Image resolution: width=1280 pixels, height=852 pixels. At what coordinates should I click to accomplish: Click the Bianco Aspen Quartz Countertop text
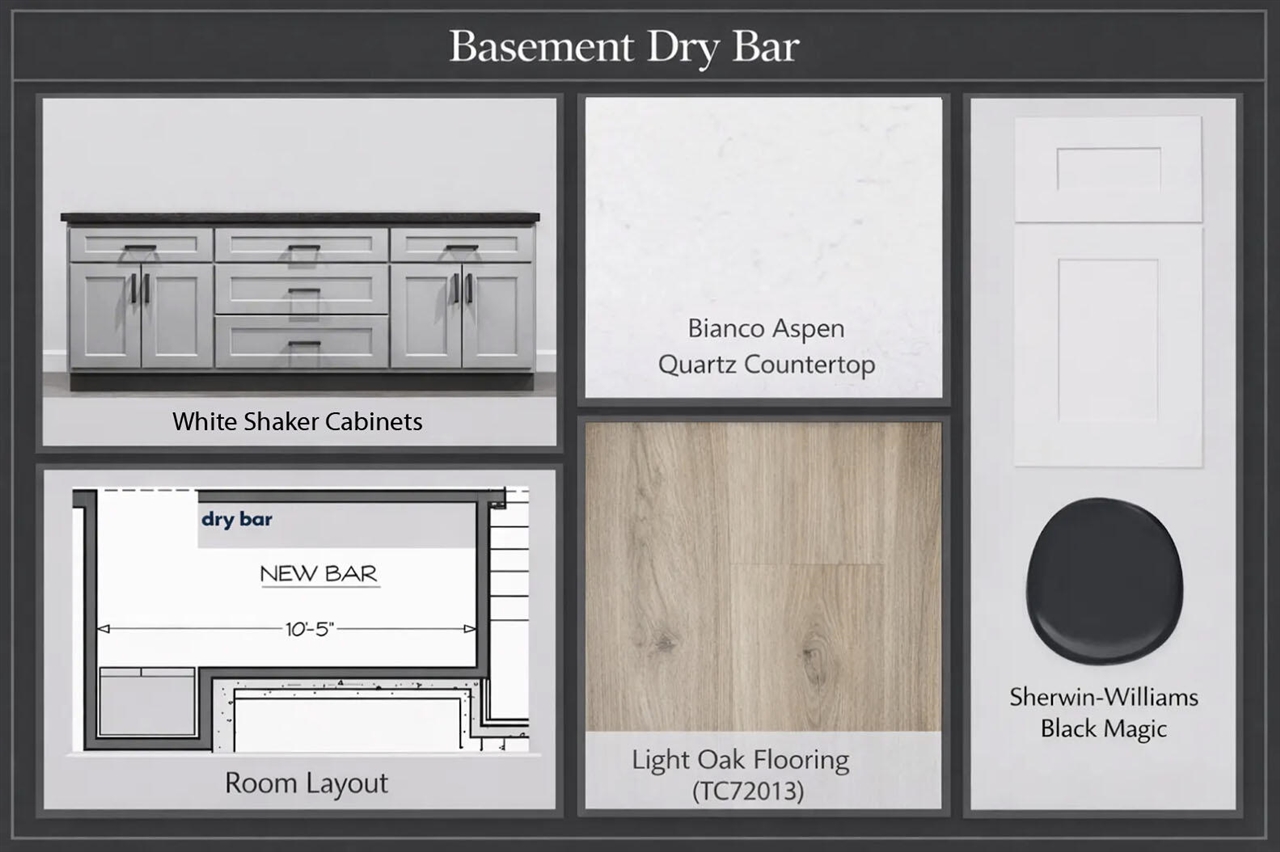pyautogui.click(x=766, y=346)
